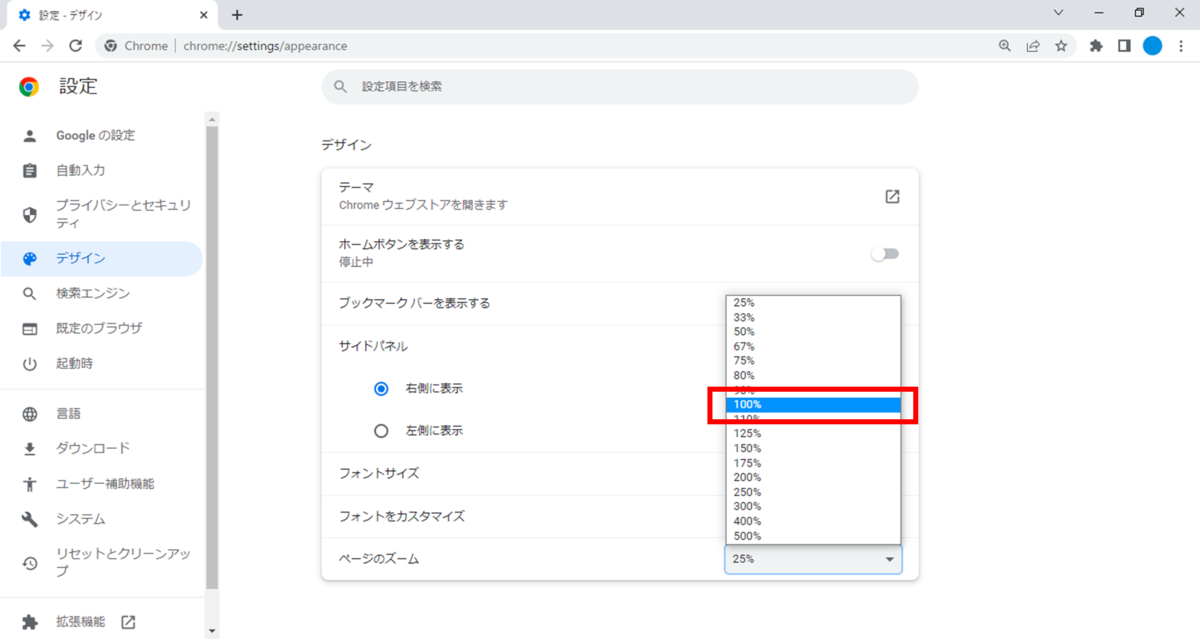The width and height of the screenshot is (1200, 639).
Task: Choose 175% in zoom list
Action: (x=813, y=463)
